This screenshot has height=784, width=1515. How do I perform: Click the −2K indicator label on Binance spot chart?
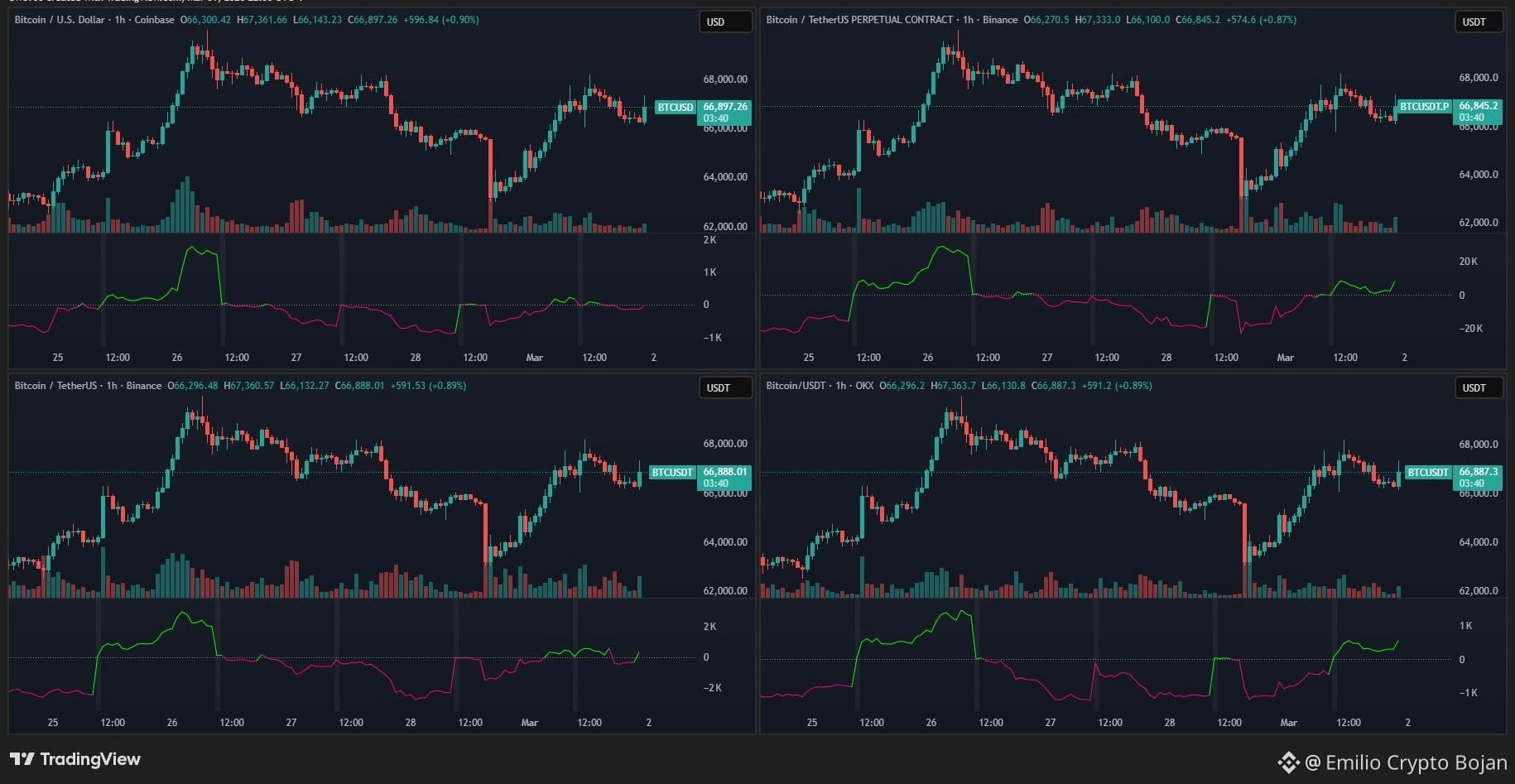tap(713, 688)
